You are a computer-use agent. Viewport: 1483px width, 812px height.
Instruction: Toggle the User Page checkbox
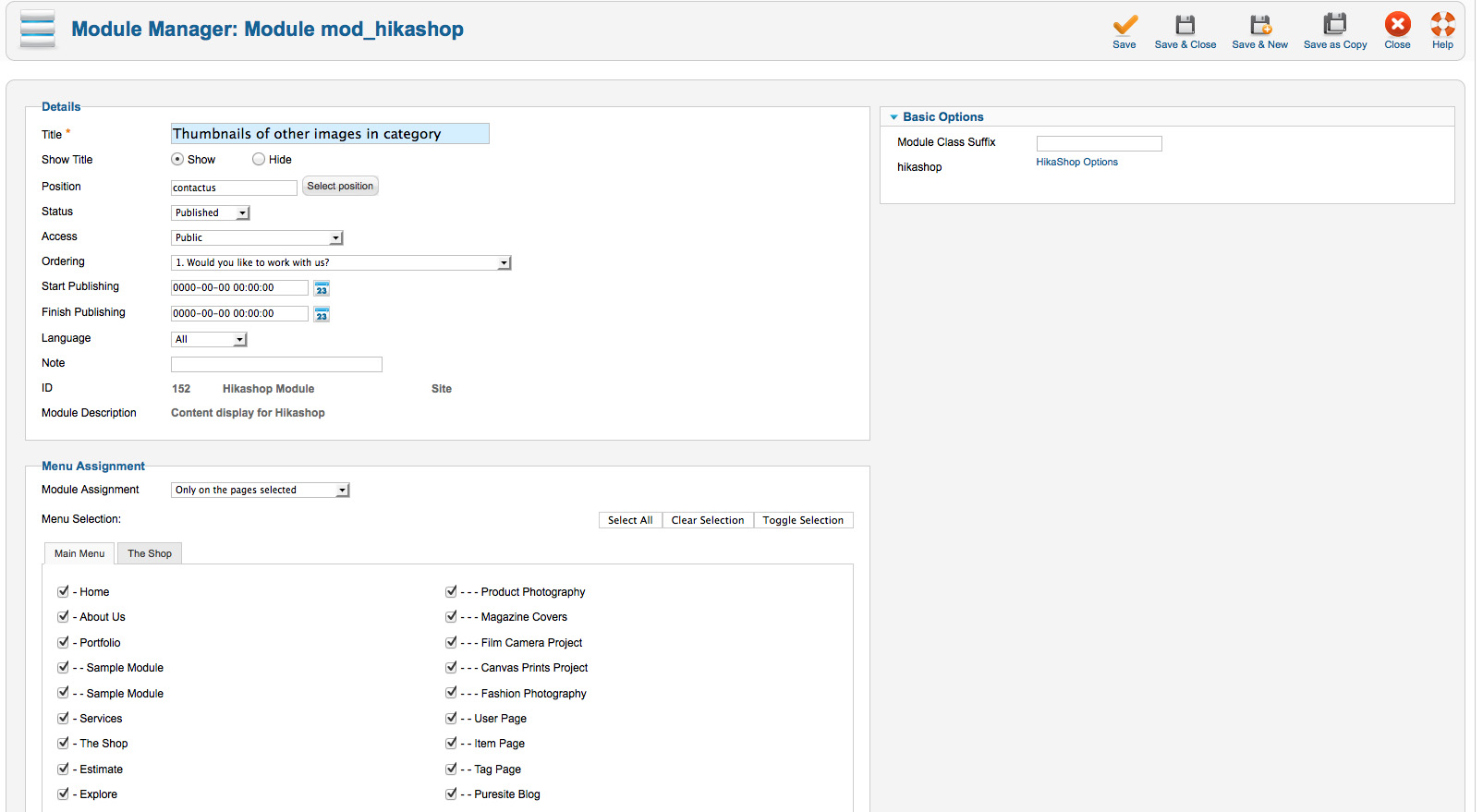click(x=452, y=718)
